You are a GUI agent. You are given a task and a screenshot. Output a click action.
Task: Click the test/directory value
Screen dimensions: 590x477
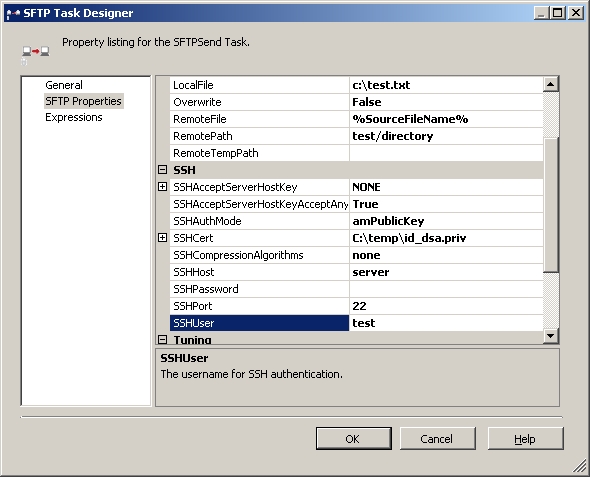point(446,136)
